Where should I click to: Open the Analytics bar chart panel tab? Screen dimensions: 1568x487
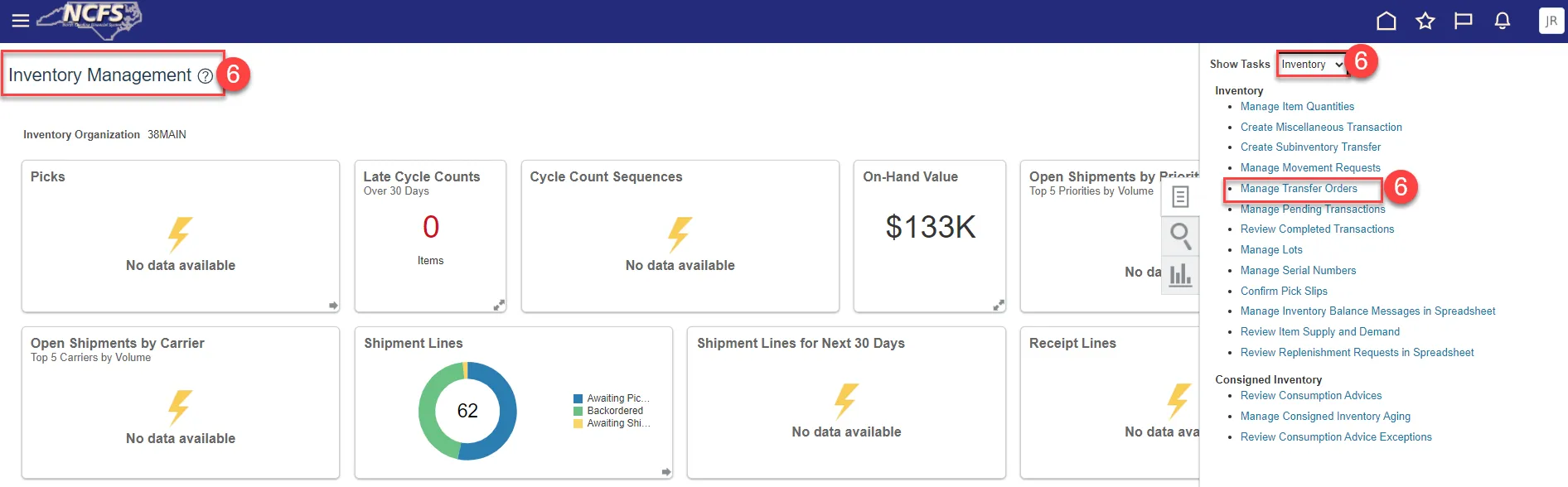(x=1180, y=274)
